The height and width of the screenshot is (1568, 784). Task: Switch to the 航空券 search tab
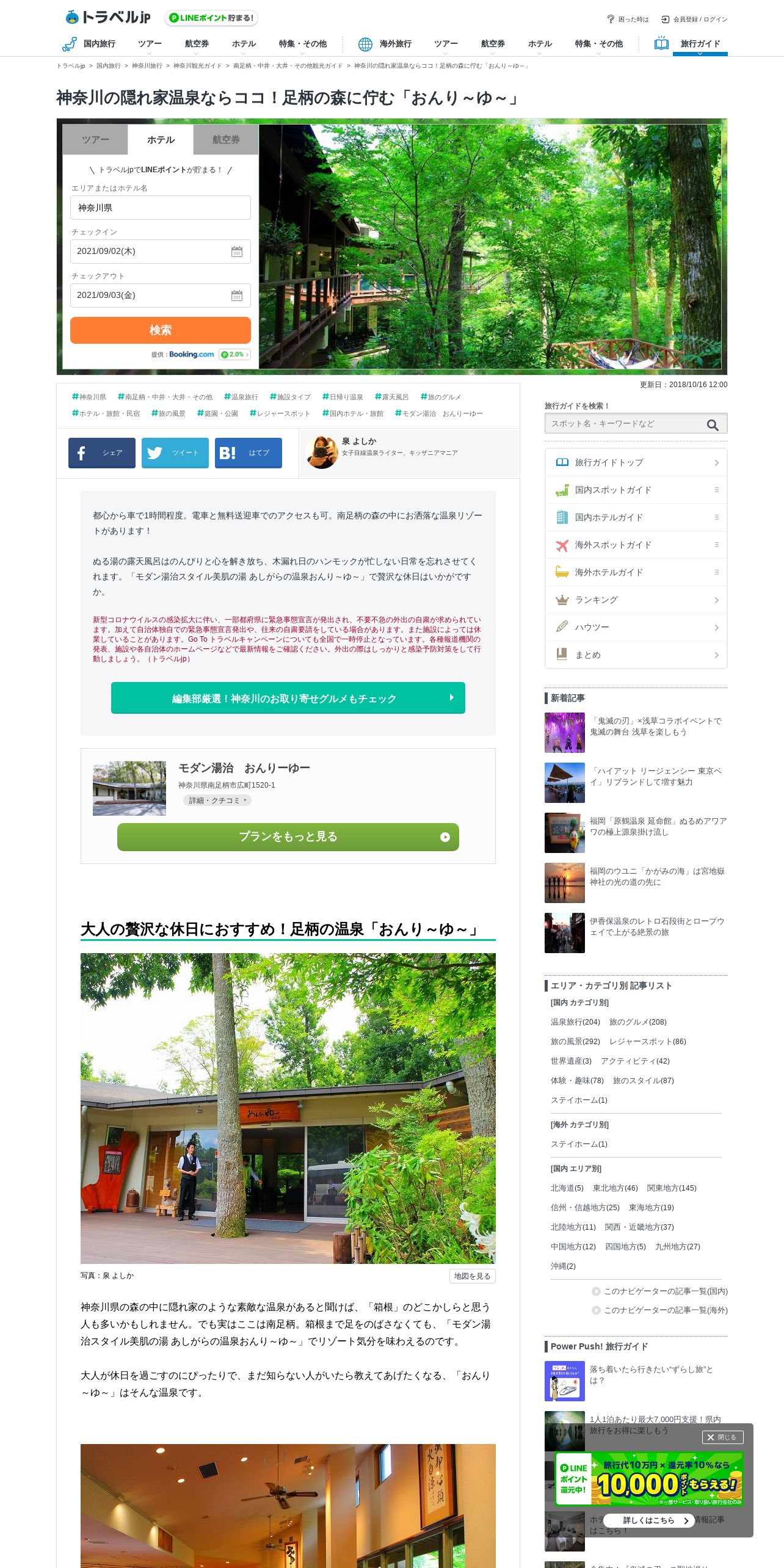[226, 140]
